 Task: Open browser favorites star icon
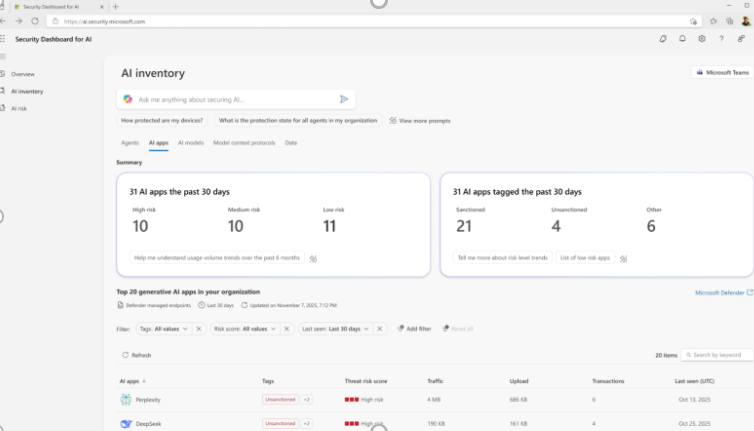[x=713, y=21]
